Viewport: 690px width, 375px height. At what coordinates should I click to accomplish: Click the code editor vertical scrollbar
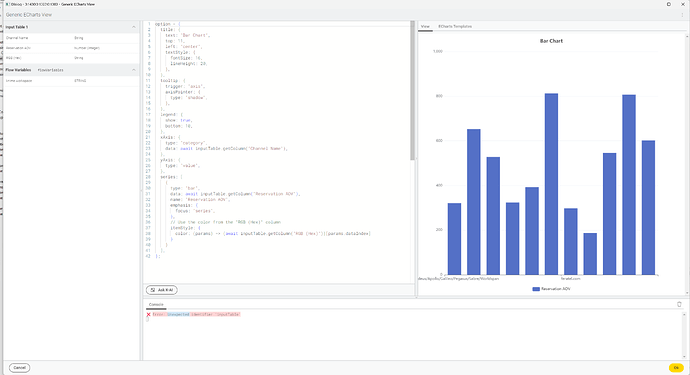click(x=412, y=90)
